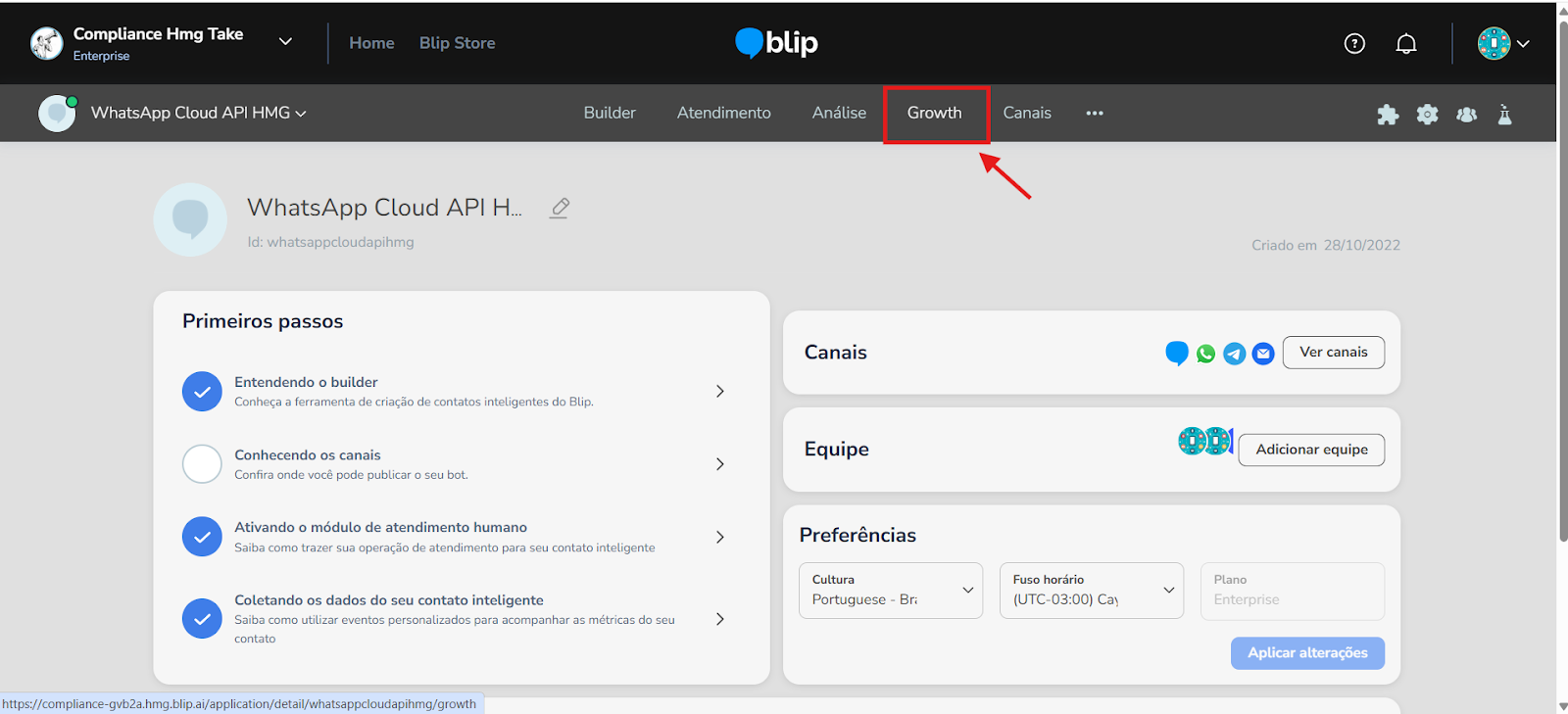Click the scrollbar down arrow
This screenshot has height=714, width=1568.
tap(1562, 706)
